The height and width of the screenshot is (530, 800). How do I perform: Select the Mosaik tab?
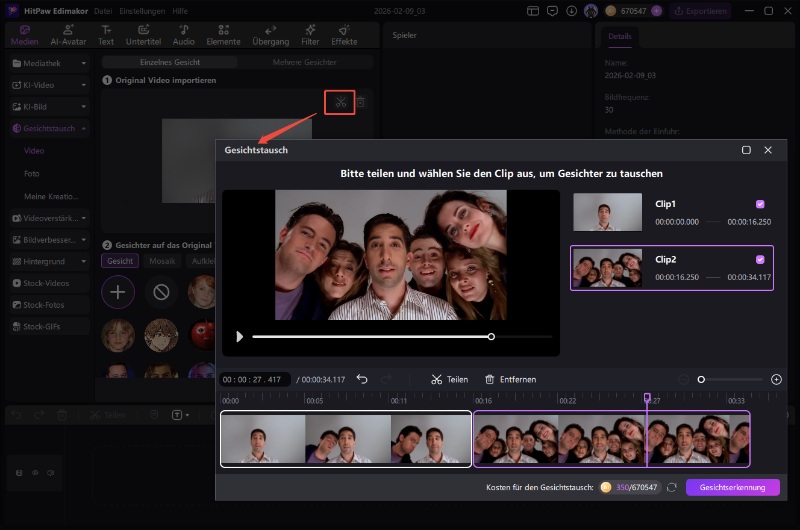coord(162,261)
